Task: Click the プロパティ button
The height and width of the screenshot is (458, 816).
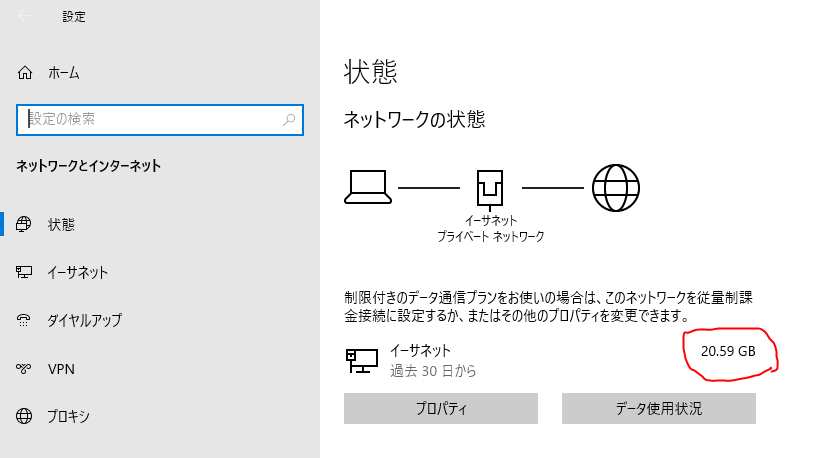Action: tap(441, 409)
